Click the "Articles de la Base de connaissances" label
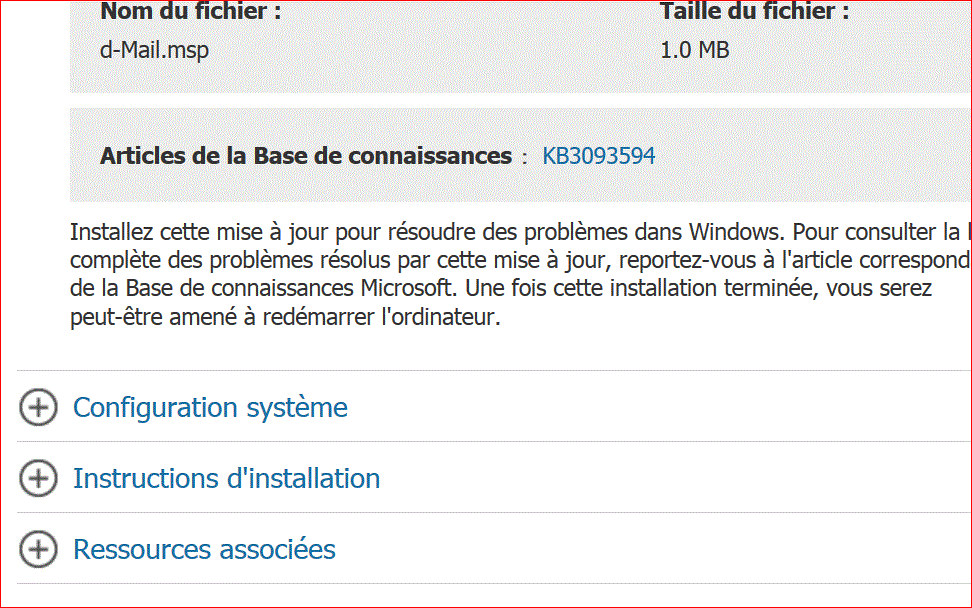The image size is (972, 608). click(306, 156)
